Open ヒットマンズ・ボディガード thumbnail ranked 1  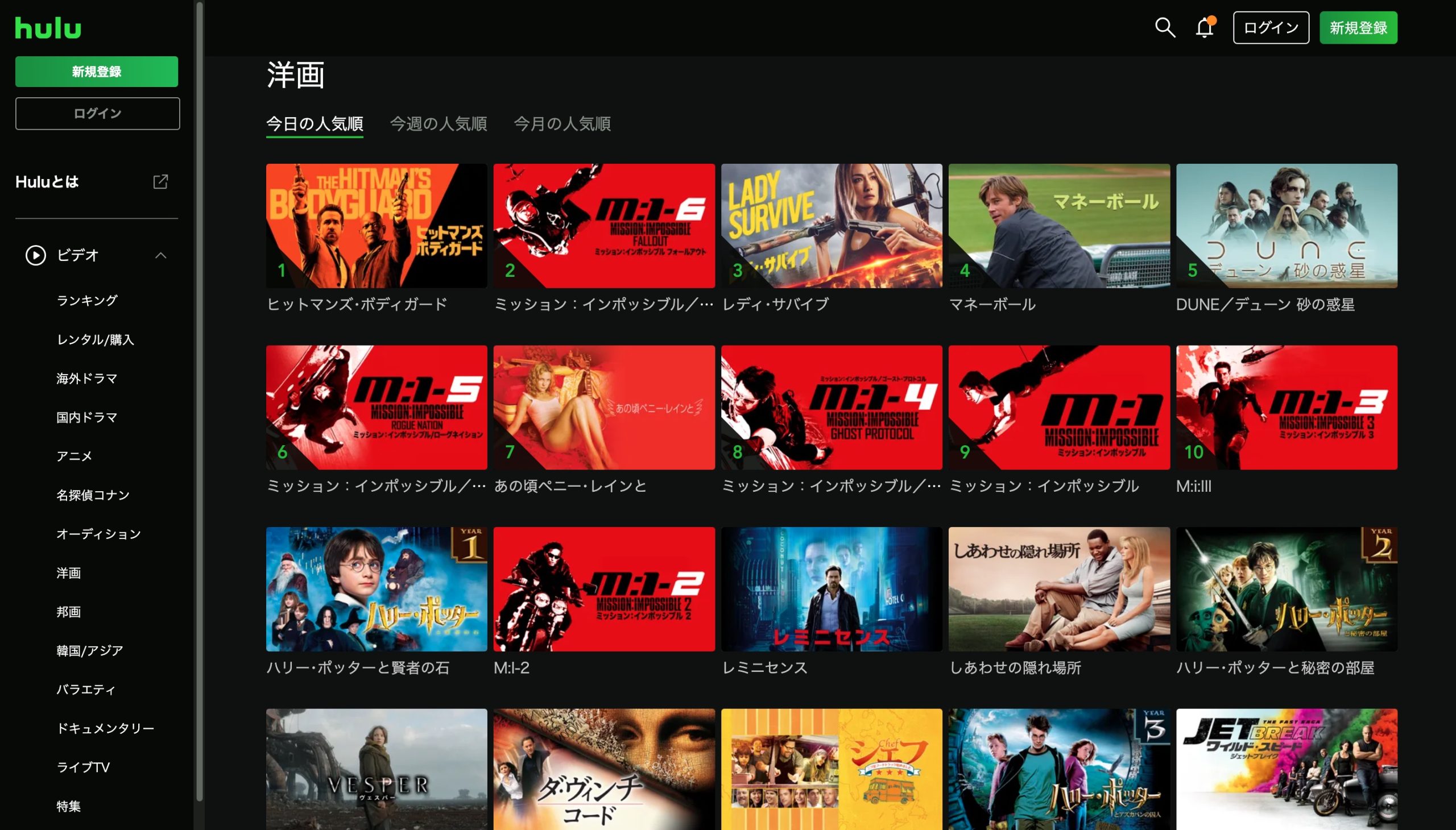pos(377,226)
